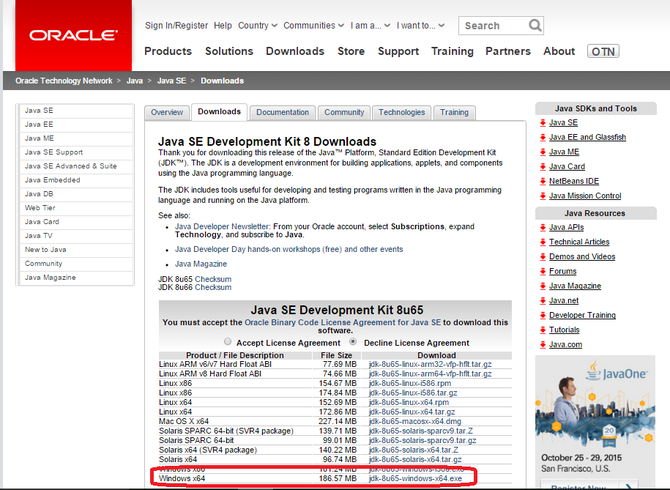Select Decline License Agreement radio button
This screenshot has width=670, height=490.
point(353,342)
